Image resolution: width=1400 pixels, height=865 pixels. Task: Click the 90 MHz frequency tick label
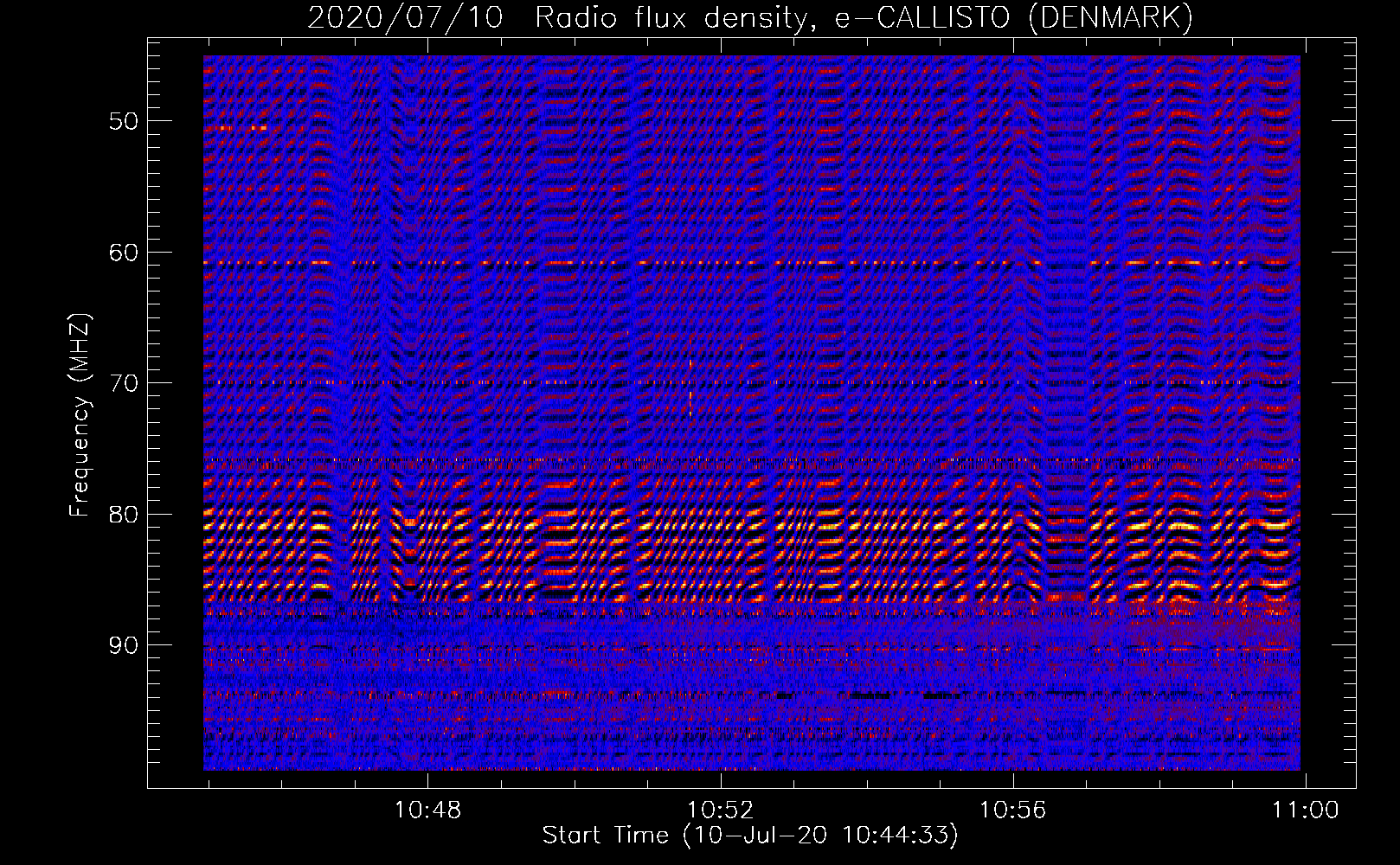point(123,645)
